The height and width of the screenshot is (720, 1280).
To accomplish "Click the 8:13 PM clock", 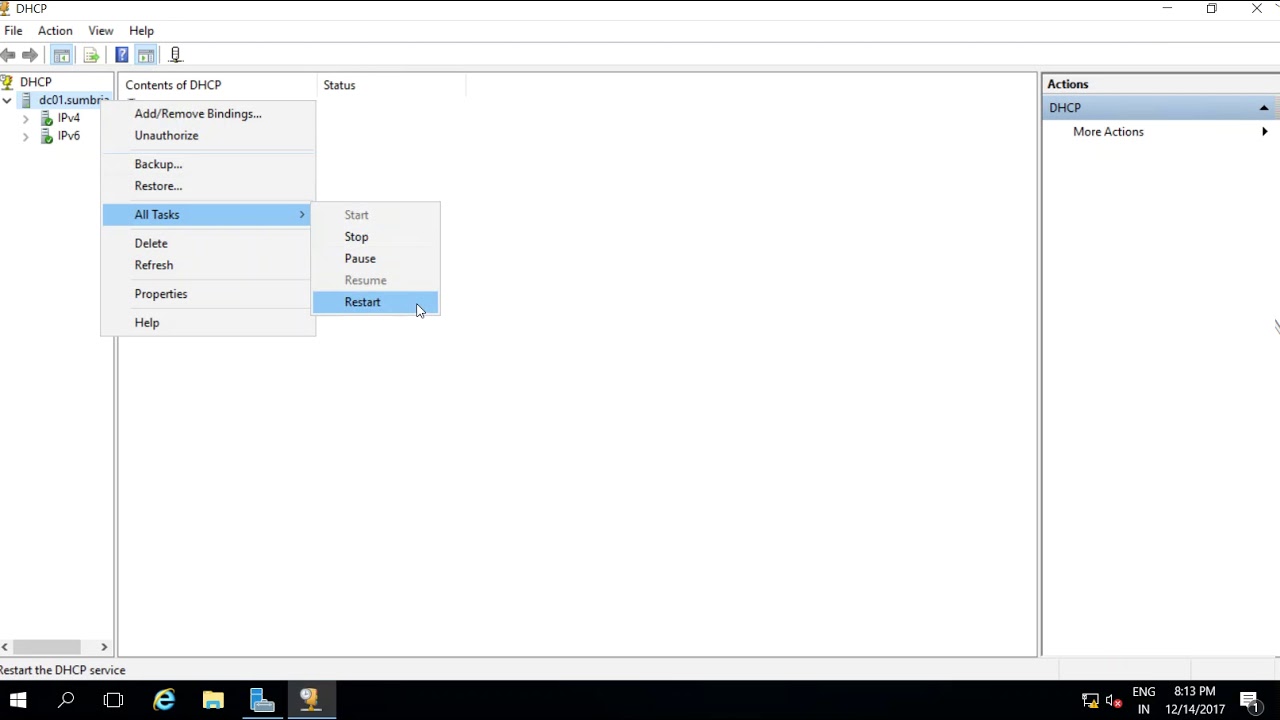I will pos(1195,692).
